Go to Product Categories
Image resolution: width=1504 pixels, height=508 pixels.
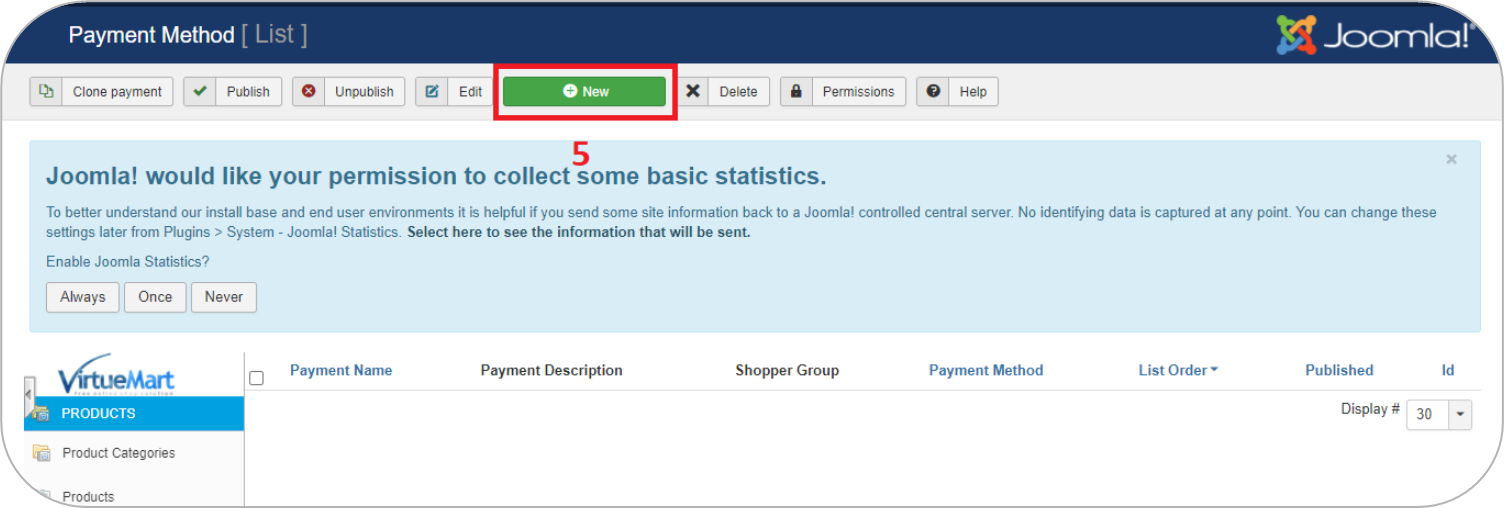[118, 453]
